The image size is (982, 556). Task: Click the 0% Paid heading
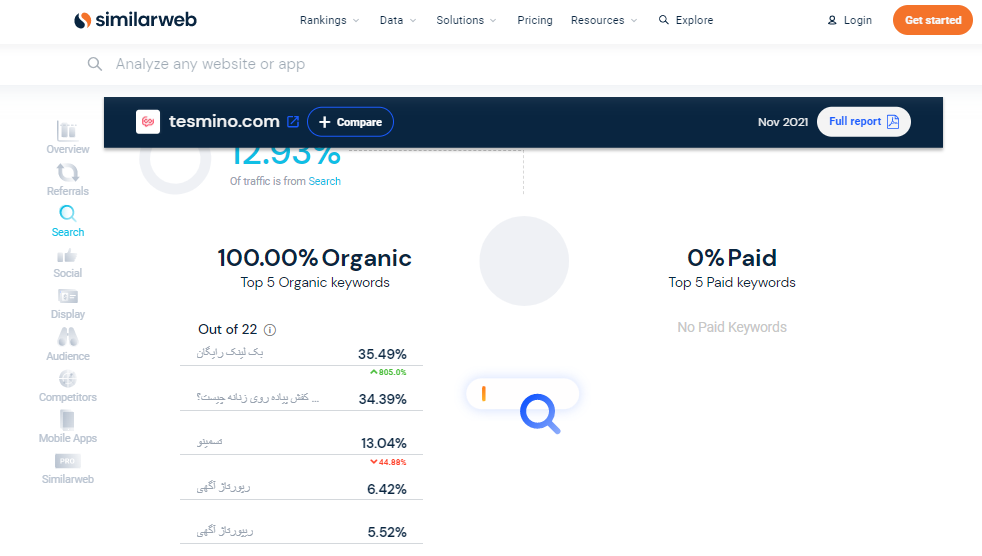tap(731, 258)
